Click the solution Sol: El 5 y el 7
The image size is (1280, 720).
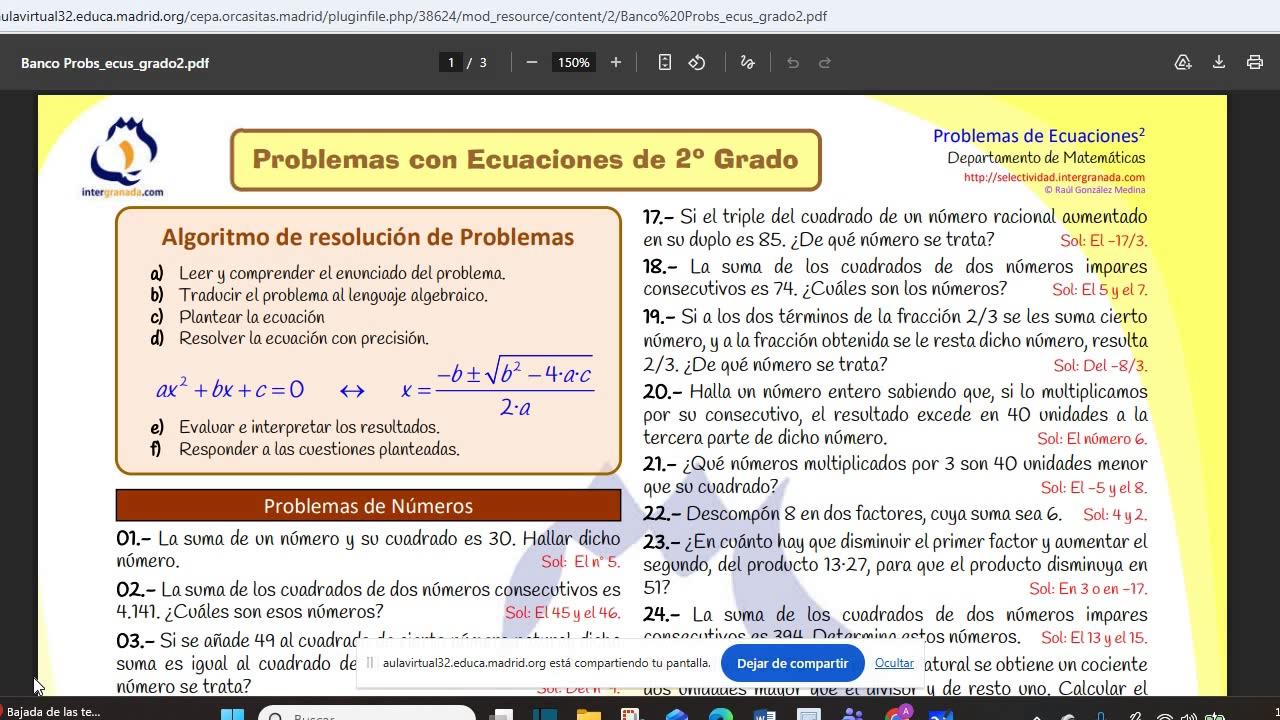click(x=1100, y=290)
